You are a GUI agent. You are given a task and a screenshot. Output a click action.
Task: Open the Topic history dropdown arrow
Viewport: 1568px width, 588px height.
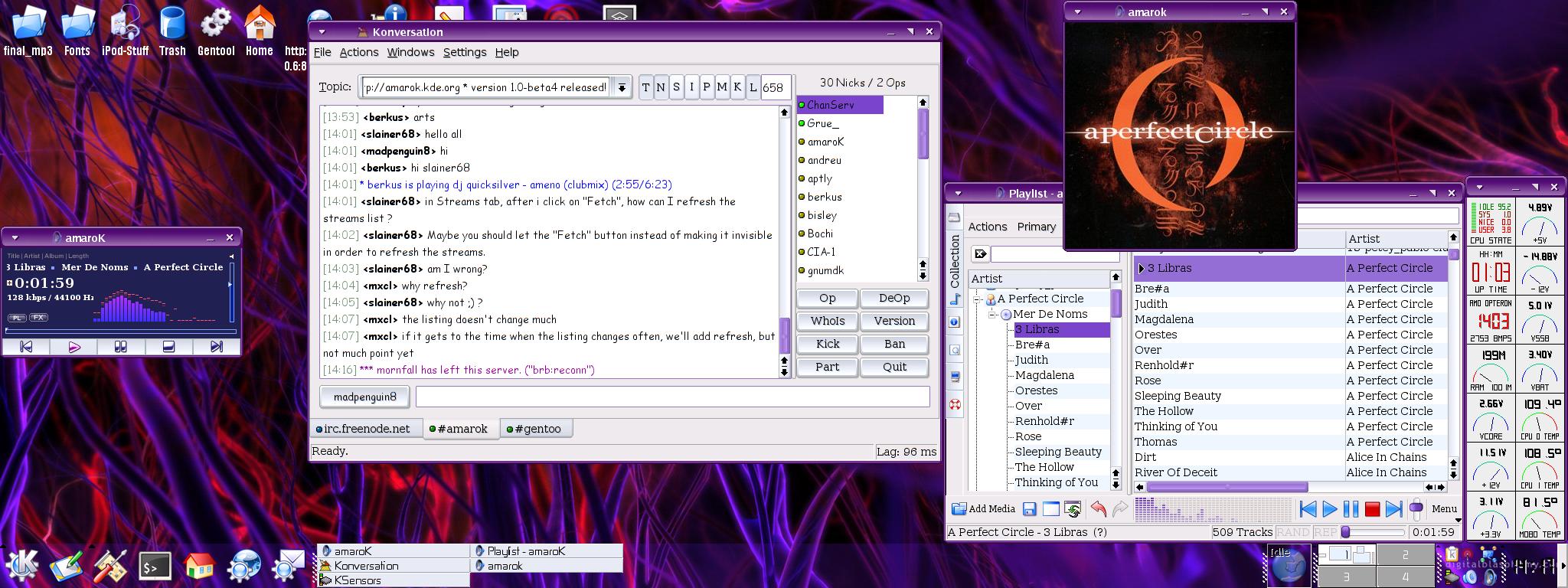coord(622,87)
